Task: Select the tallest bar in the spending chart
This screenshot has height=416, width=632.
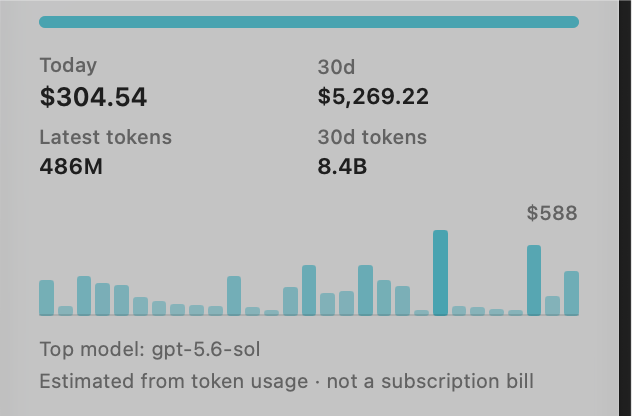Action: point(440,273)
